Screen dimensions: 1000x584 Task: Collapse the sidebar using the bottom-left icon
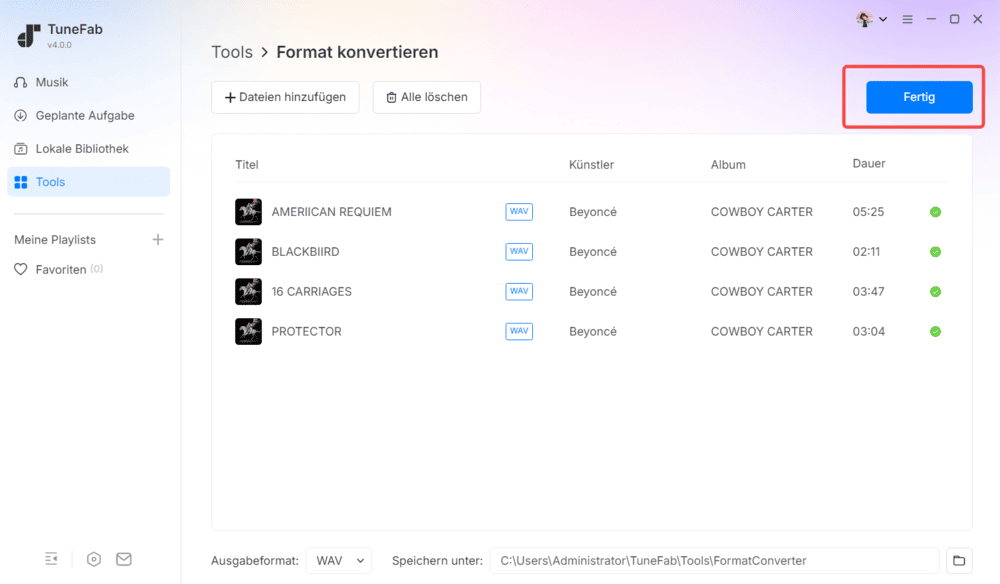(52, 559)
